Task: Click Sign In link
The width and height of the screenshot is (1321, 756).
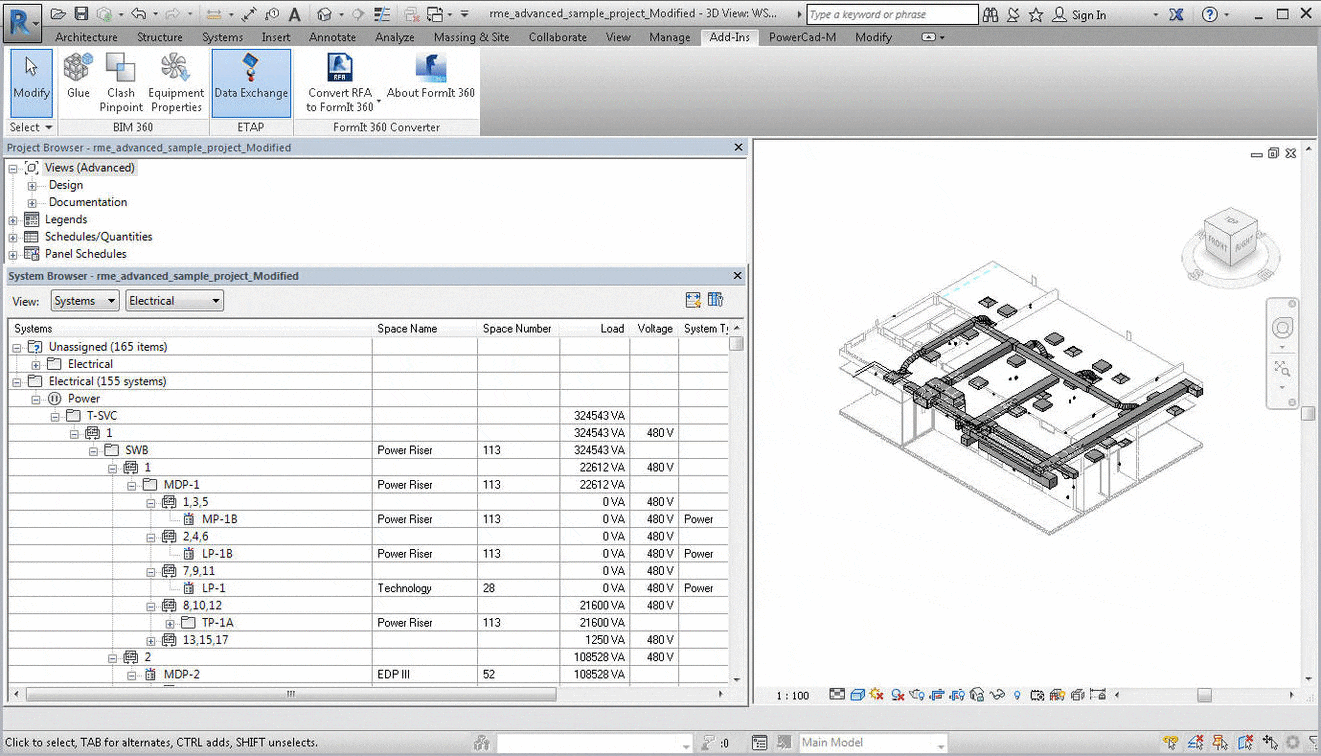Action: tap(1088, 15)
